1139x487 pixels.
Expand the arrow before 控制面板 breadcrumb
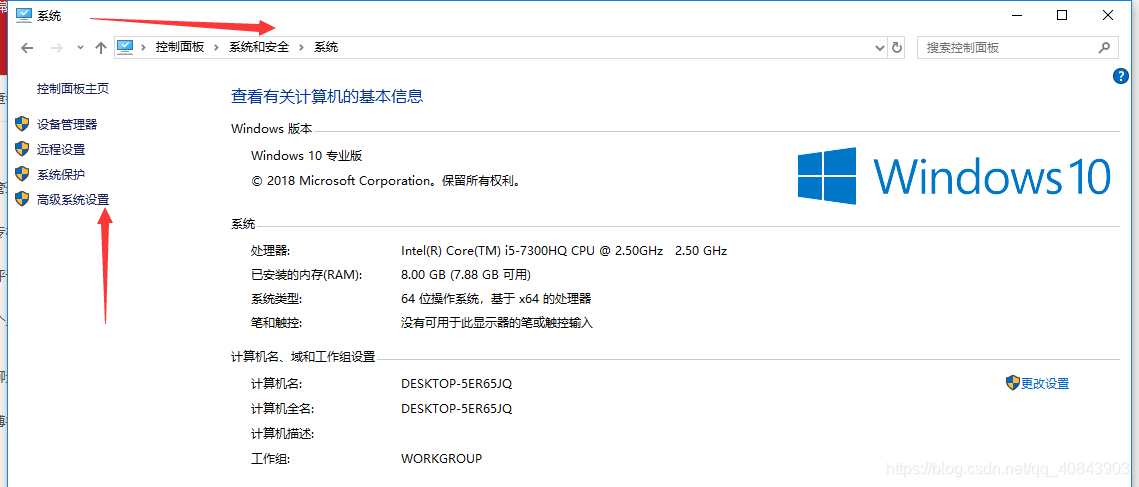[144, 47]
